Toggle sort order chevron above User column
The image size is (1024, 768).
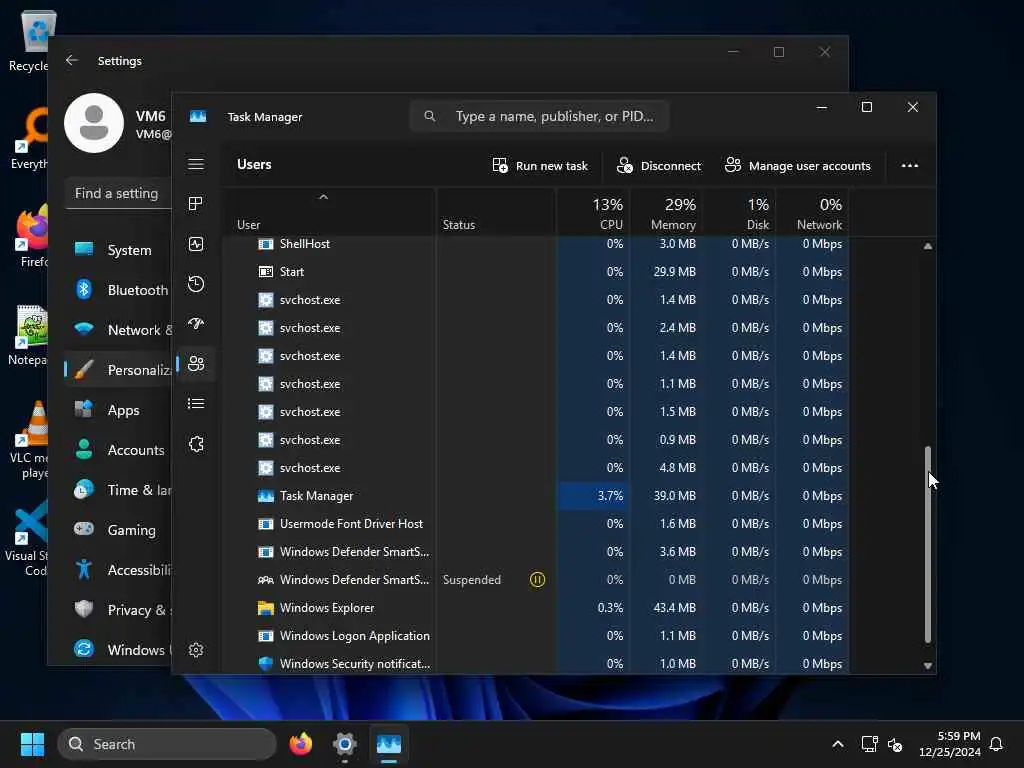323,197
